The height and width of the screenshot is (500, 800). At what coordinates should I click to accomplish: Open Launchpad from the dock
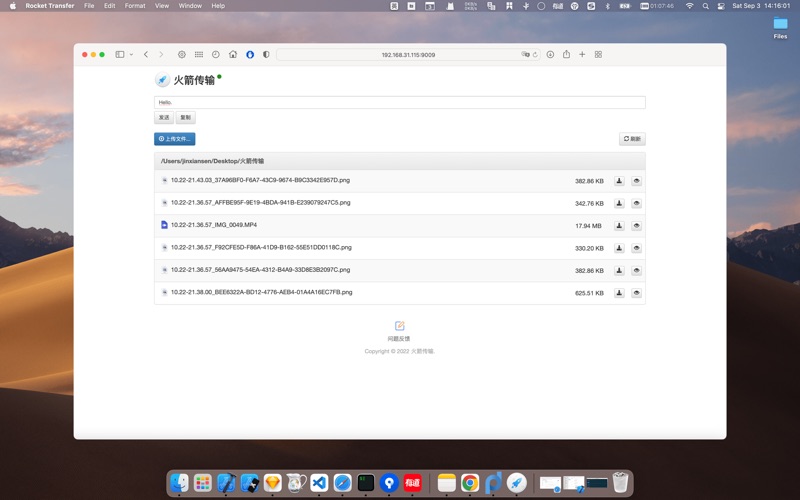pyautogui.click(x=203, y=482)
